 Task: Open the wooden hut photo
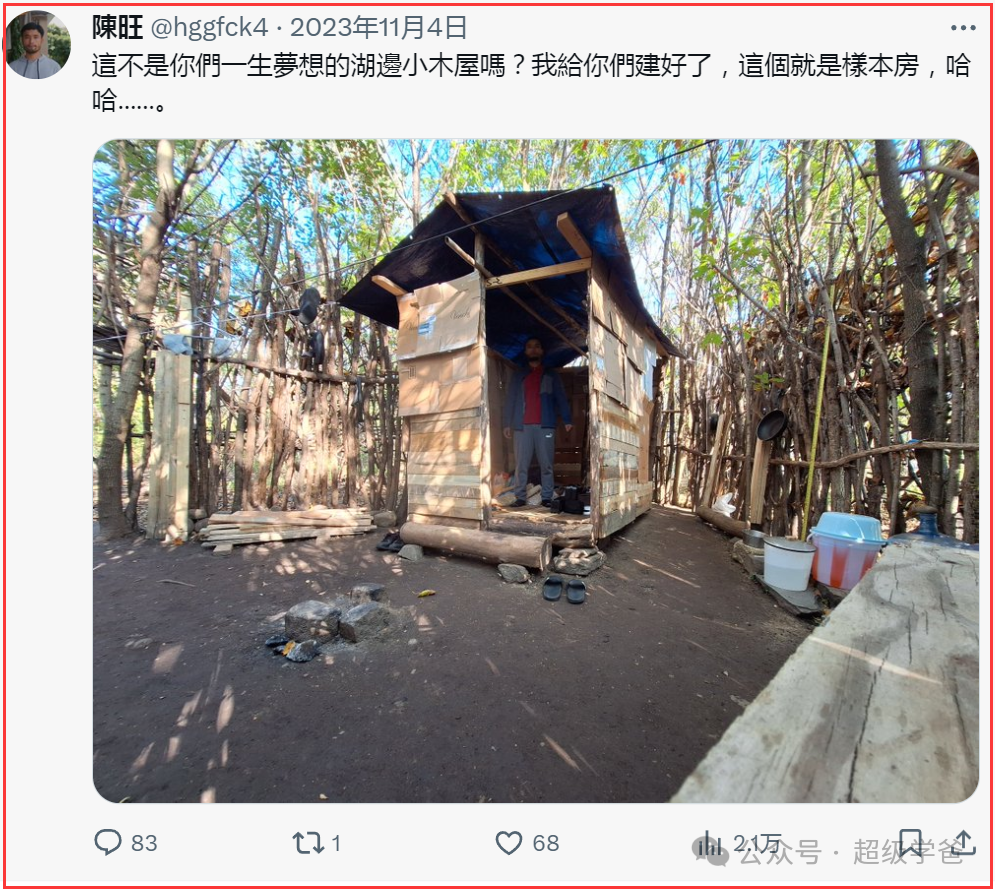[x=536, y=471]
